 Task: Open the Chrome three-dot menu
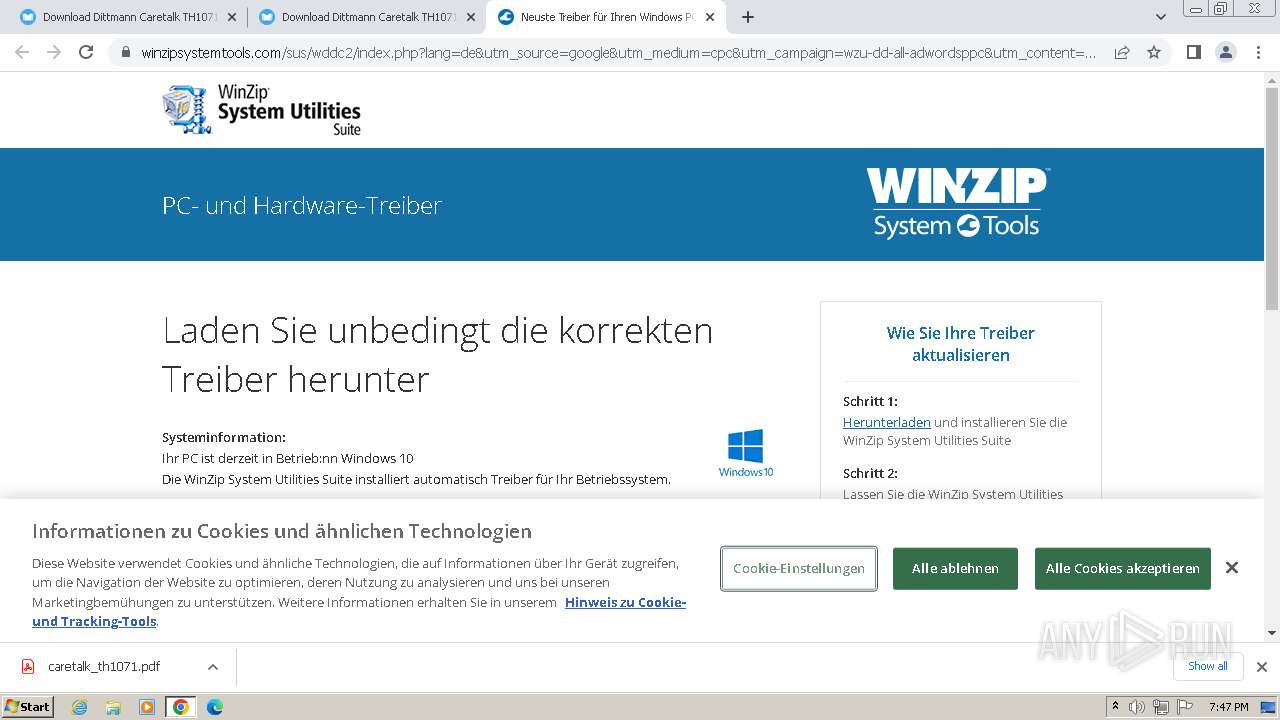coord(1257,52)
